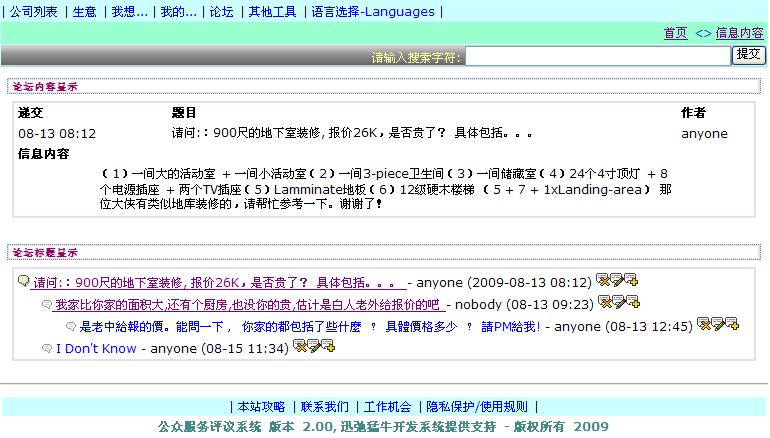Click the 论坛内容显示 section header
This screenshot has width=770, height=438.
[x=45, y=87]
